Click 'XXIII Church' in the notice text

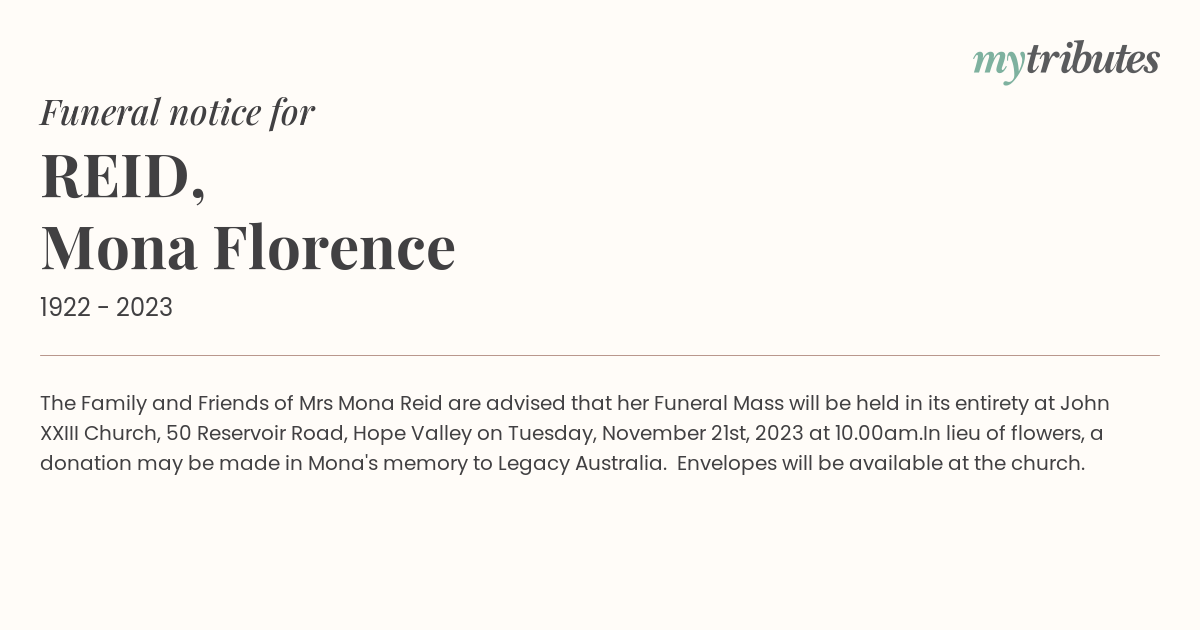(98, 433)
